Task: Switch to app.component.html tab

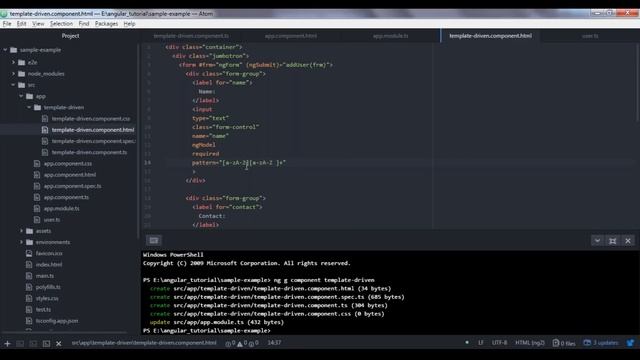Action: point(291,36)
